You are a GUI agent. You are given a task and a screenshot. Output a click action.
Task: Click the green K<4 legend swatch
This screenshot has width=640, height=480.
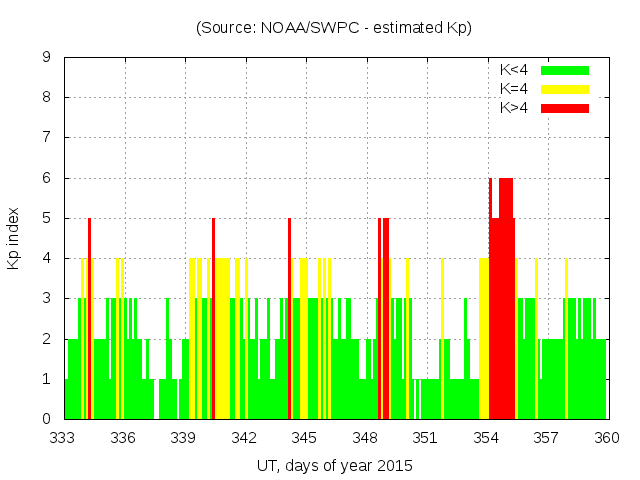pos(565,70)
